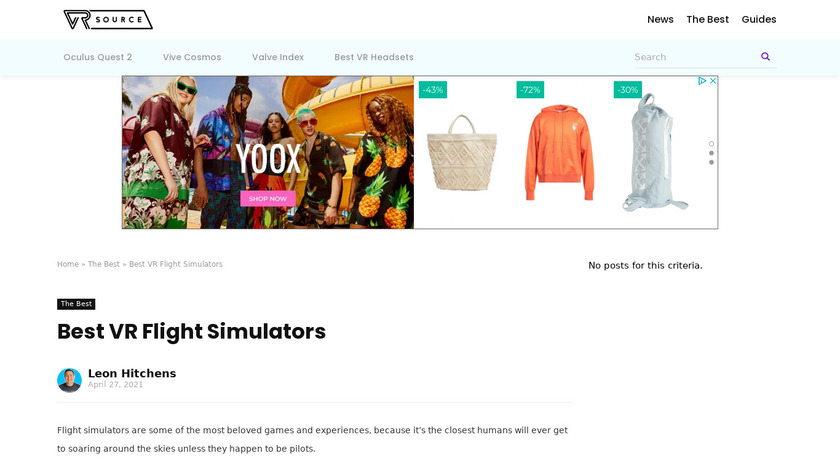Open the News menu item
The height and width of the screenshot is (472, 840).
pos(660,19)
